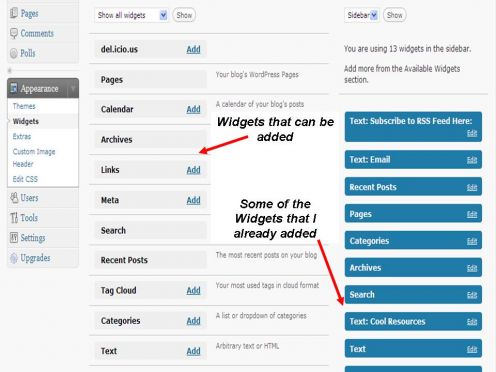Edit the Recent Posts sidebar widget
496x372 pixels.
472,187
